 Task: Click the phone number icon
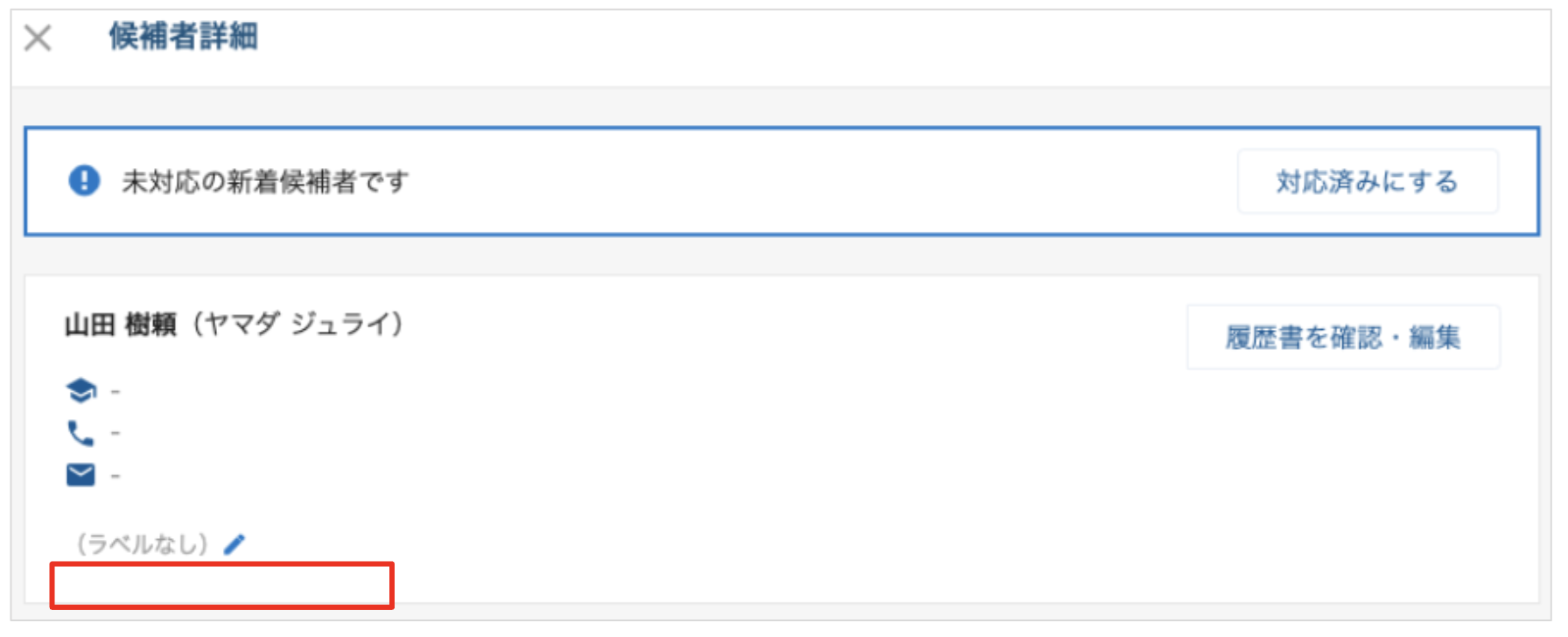pos(80,433)
